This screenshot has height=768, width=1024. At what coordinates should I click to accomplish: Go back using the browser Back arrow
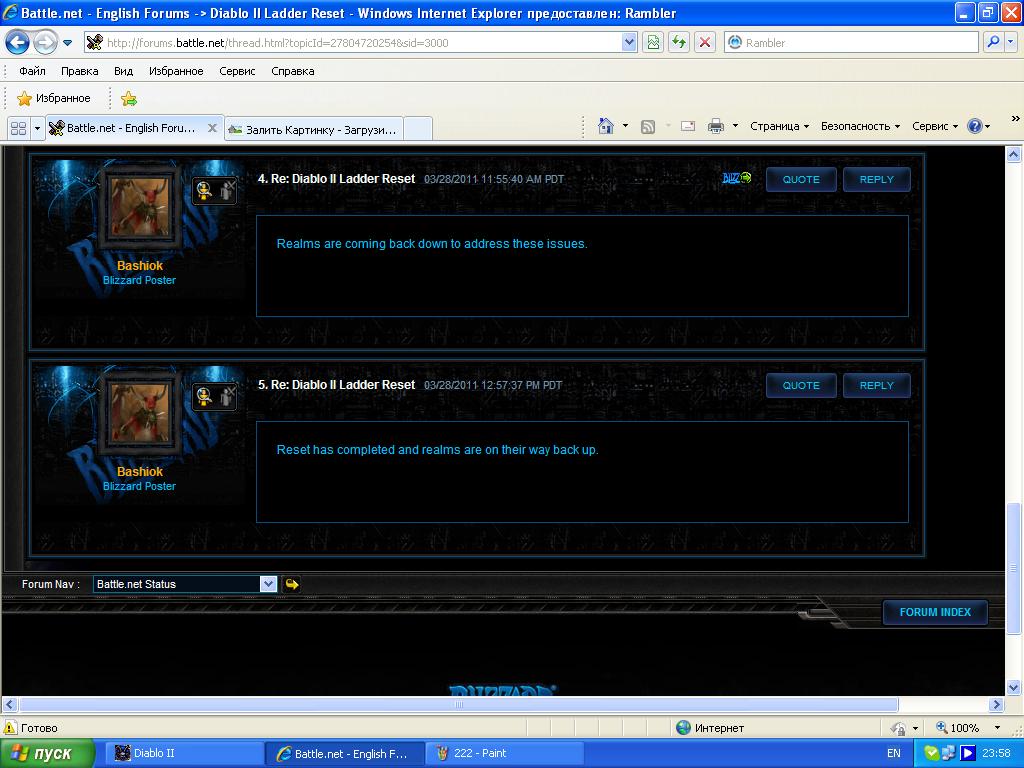coord(18,43)
